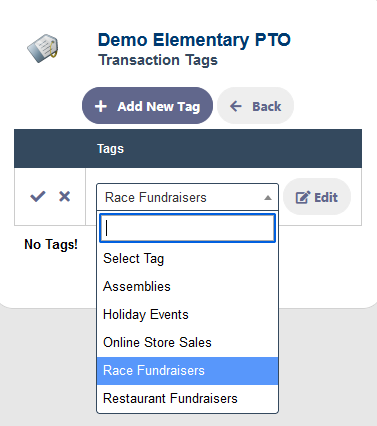Focus the tag search text box
377x426 pixels.
click(187, 228)
